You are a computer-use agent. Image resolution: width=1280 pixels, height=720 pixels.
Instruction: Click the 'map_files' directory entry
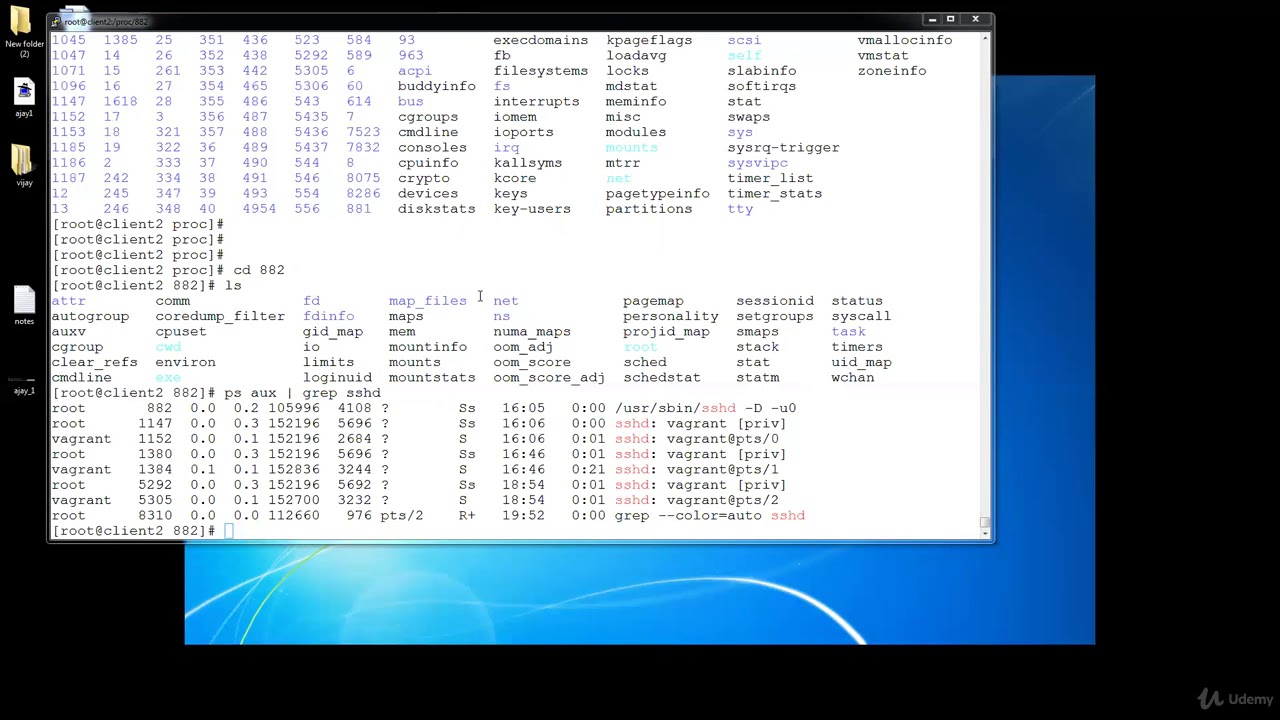[428, 300]
